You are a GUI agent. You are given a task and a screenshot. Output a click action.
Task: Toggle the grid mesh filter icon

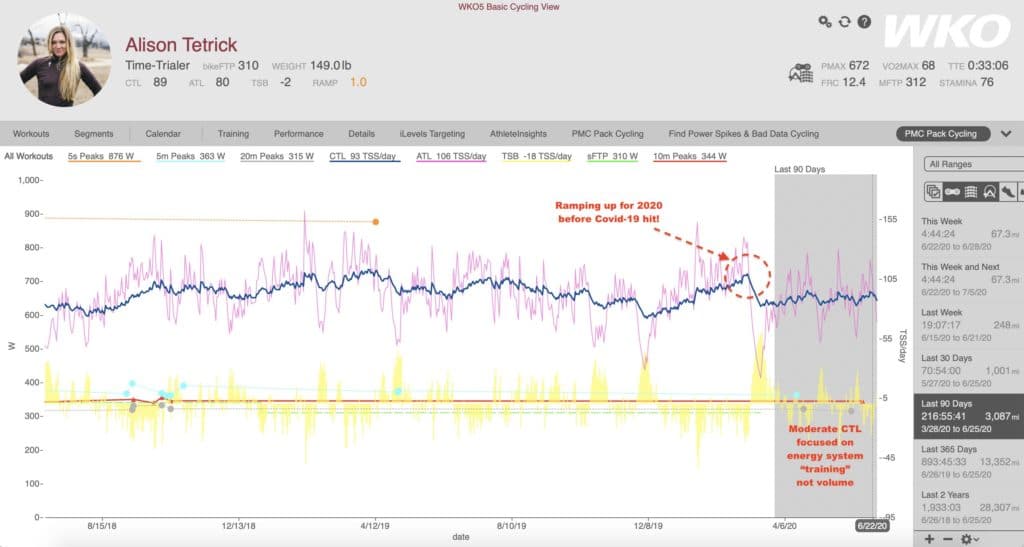point(971,191)
